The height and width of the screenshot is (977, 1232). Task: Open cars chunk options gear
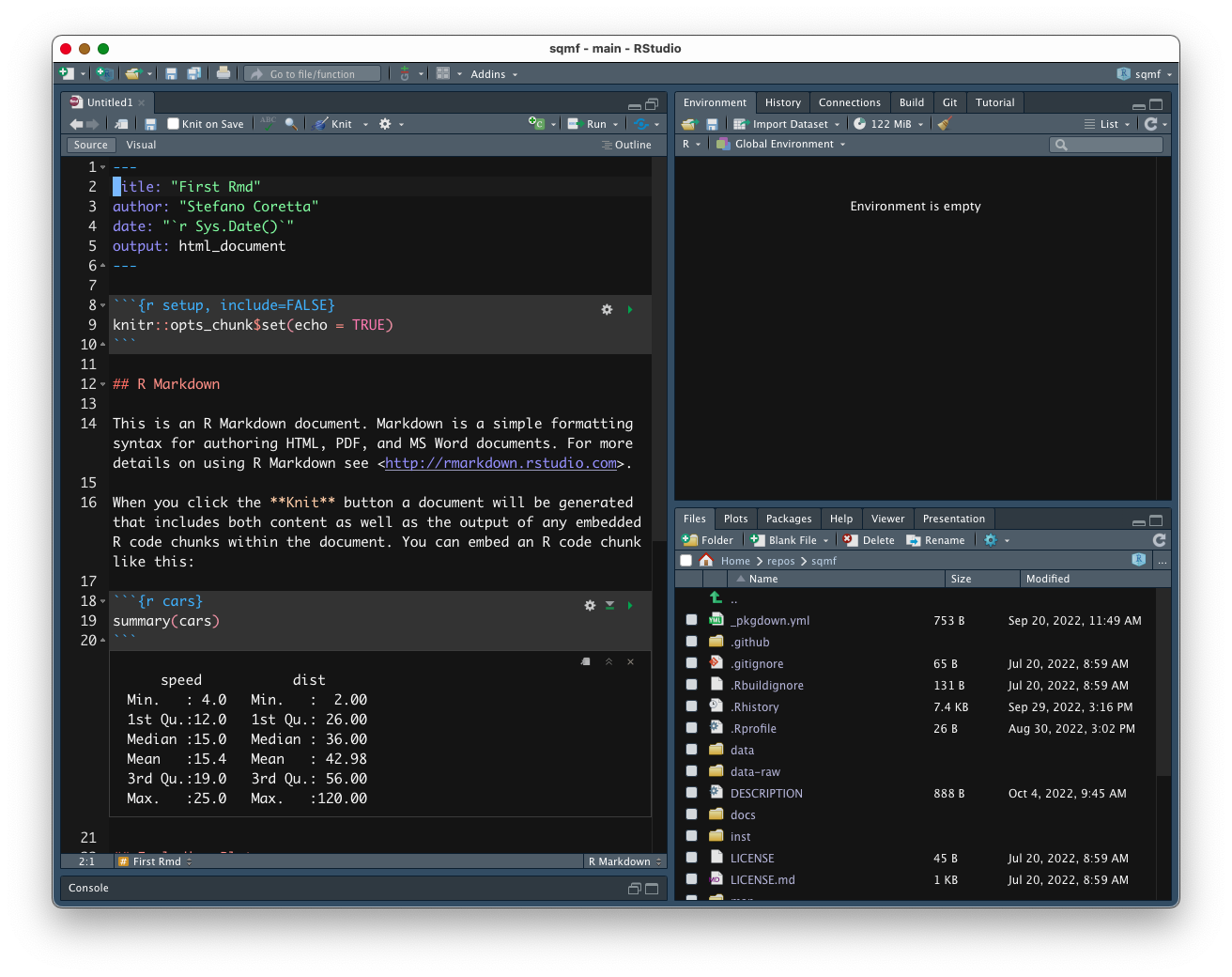pos(590,605)
